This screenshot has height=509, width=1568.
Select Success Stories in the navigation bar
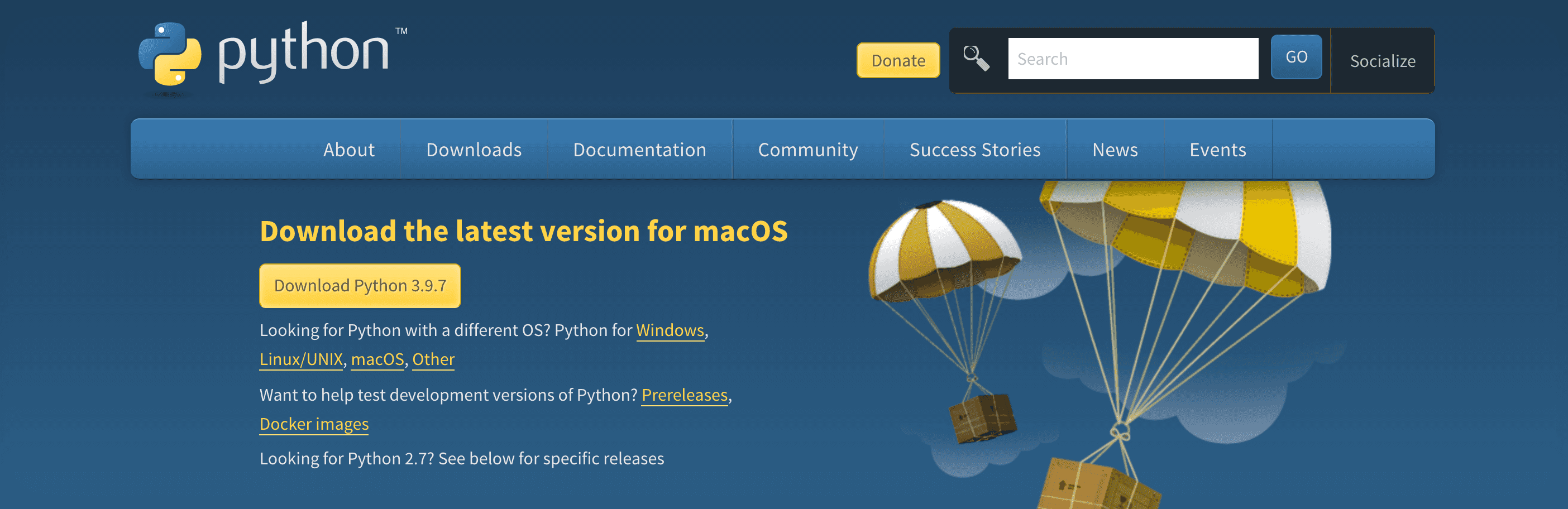[x=974, y=149]
